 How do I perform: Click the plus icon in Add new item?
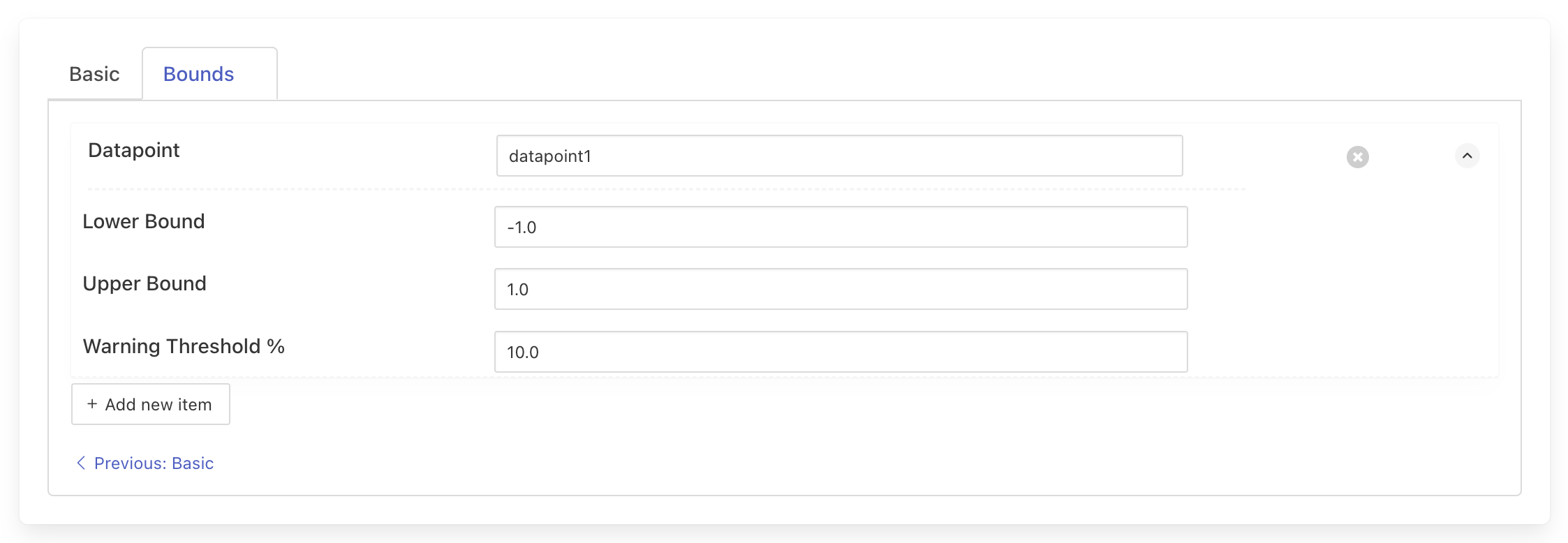tap(92, 404)
